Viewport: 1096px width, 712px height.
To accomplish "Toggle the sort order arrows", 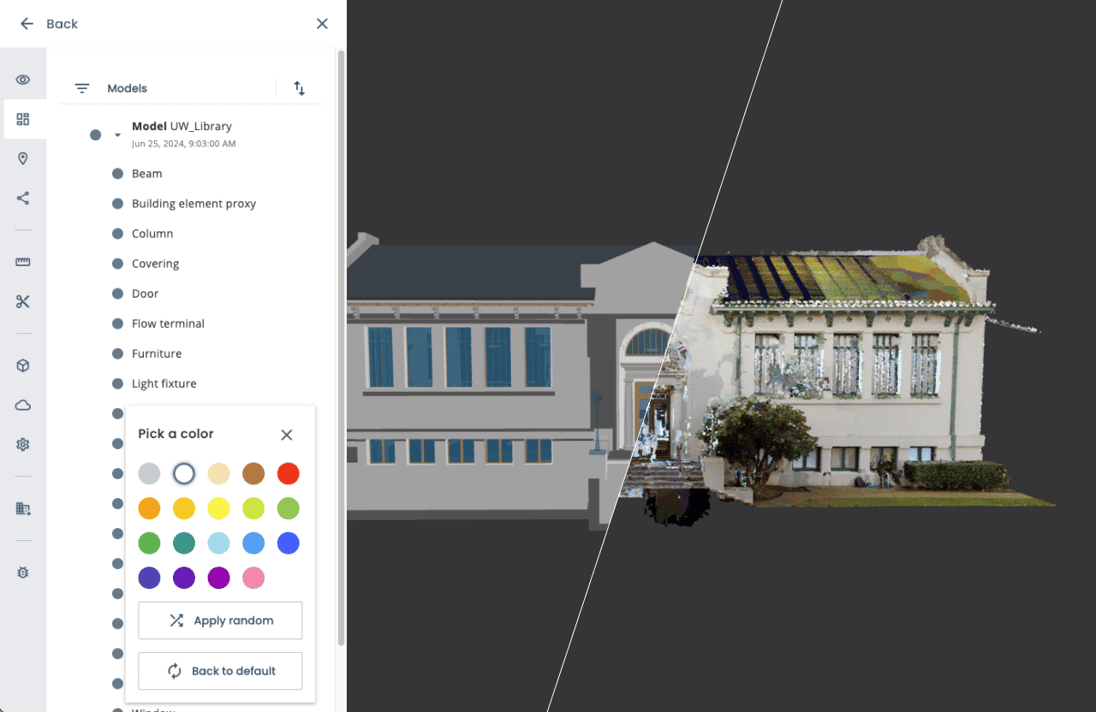I will click(299, 88).
